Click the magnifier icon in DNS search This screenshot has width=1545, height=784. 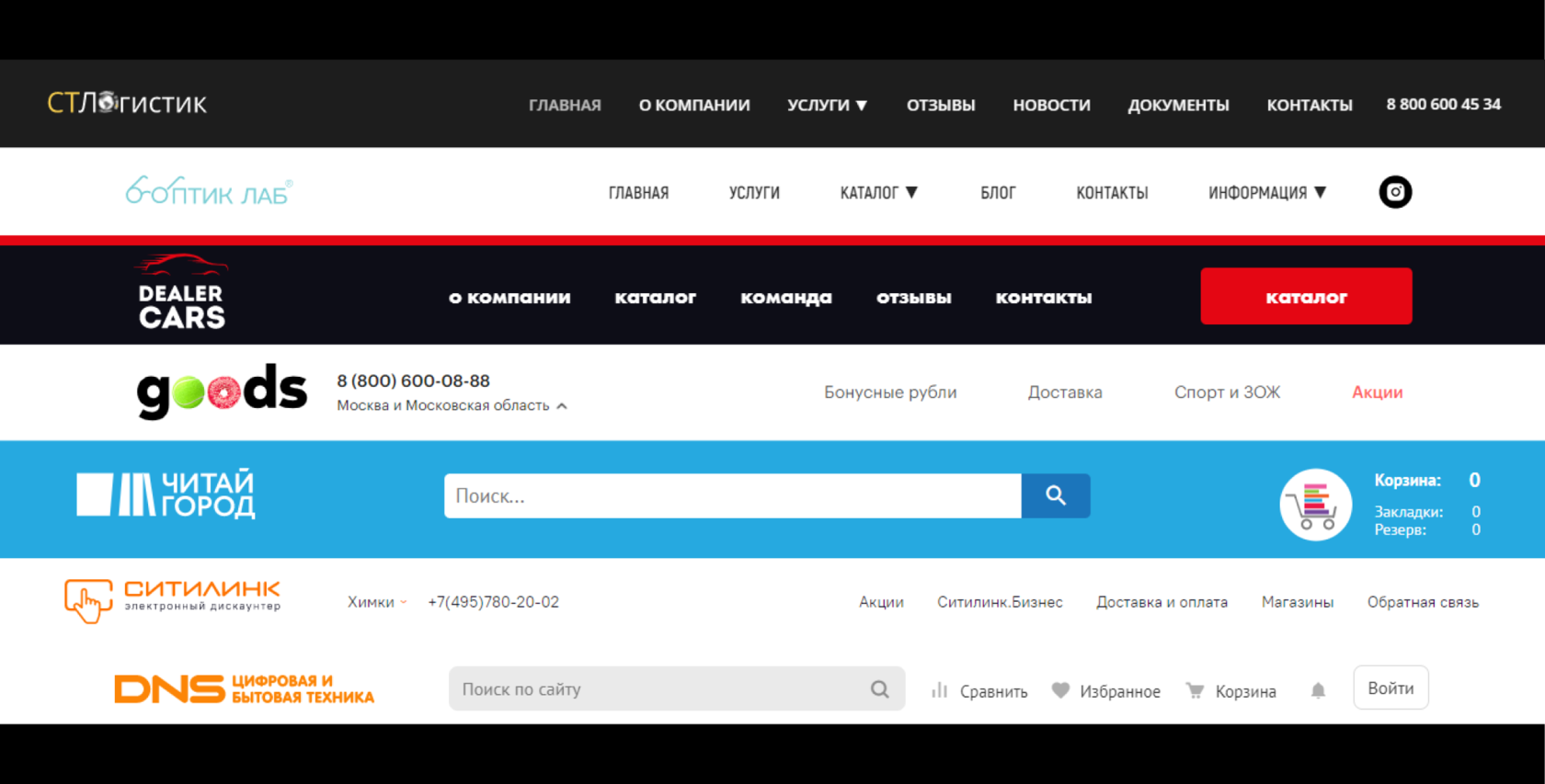[880, 689]
